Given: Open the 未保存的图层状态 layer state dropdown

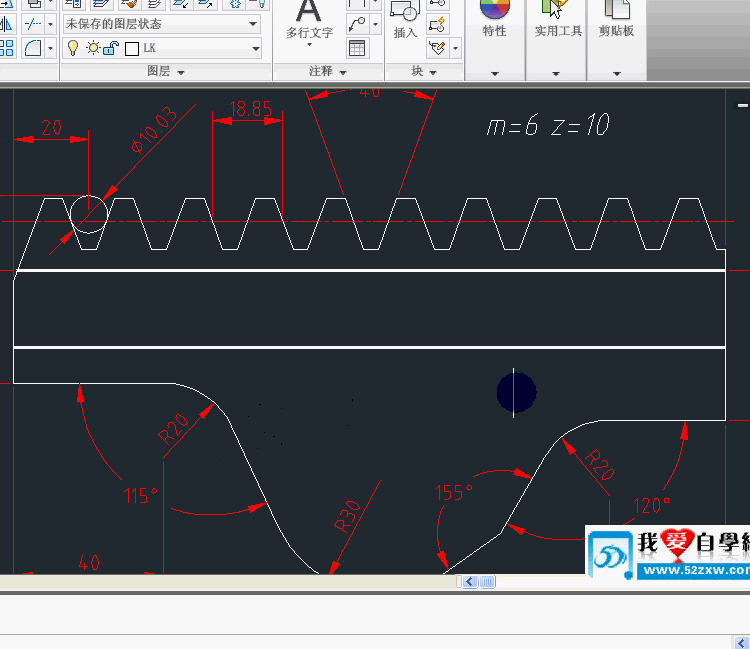Looking at the screenshot, I should [x=162, y=23].
